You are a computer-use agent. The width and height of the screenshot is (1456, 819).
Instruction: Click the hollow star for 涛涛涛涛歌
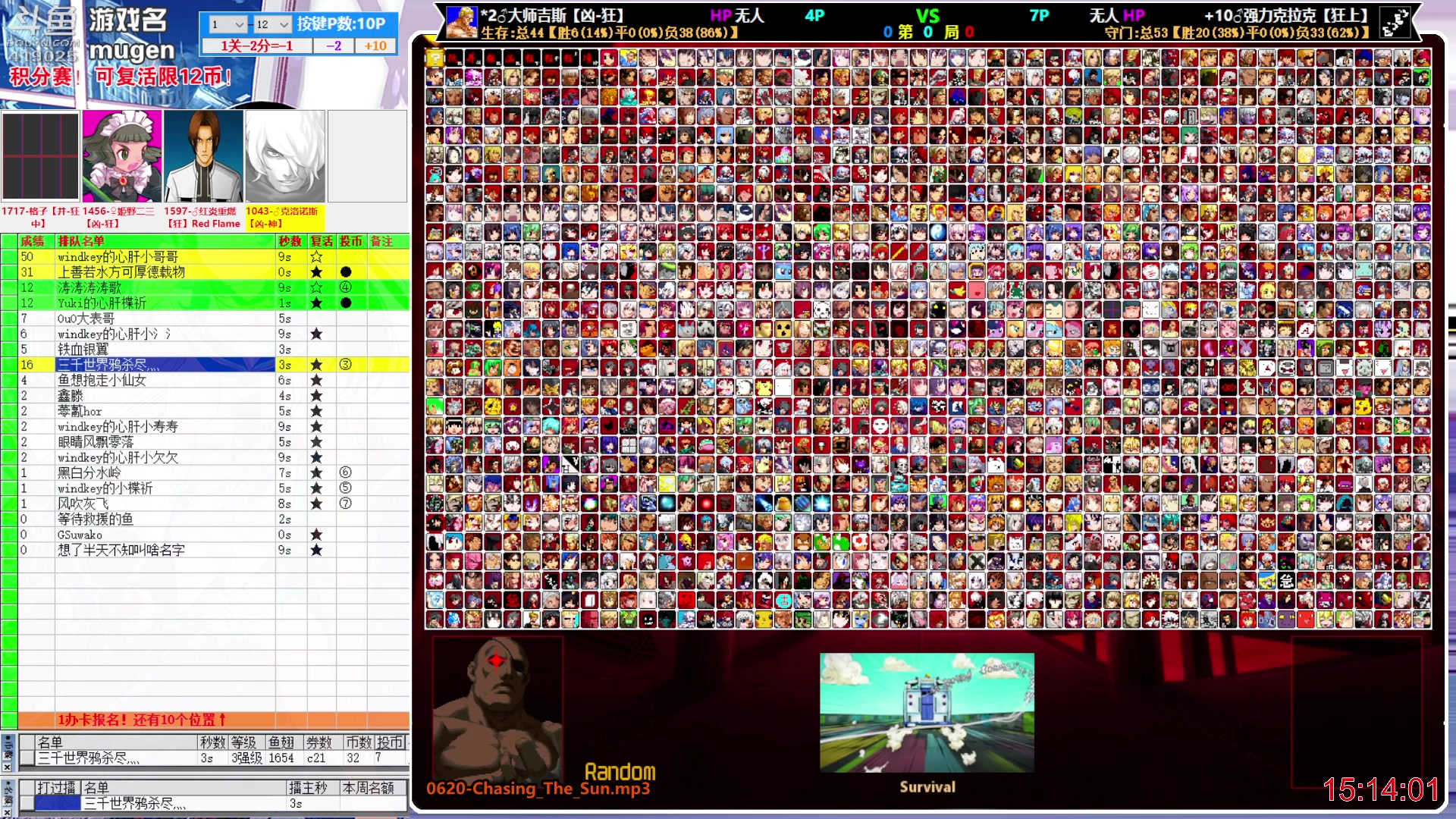pos(316,287)
